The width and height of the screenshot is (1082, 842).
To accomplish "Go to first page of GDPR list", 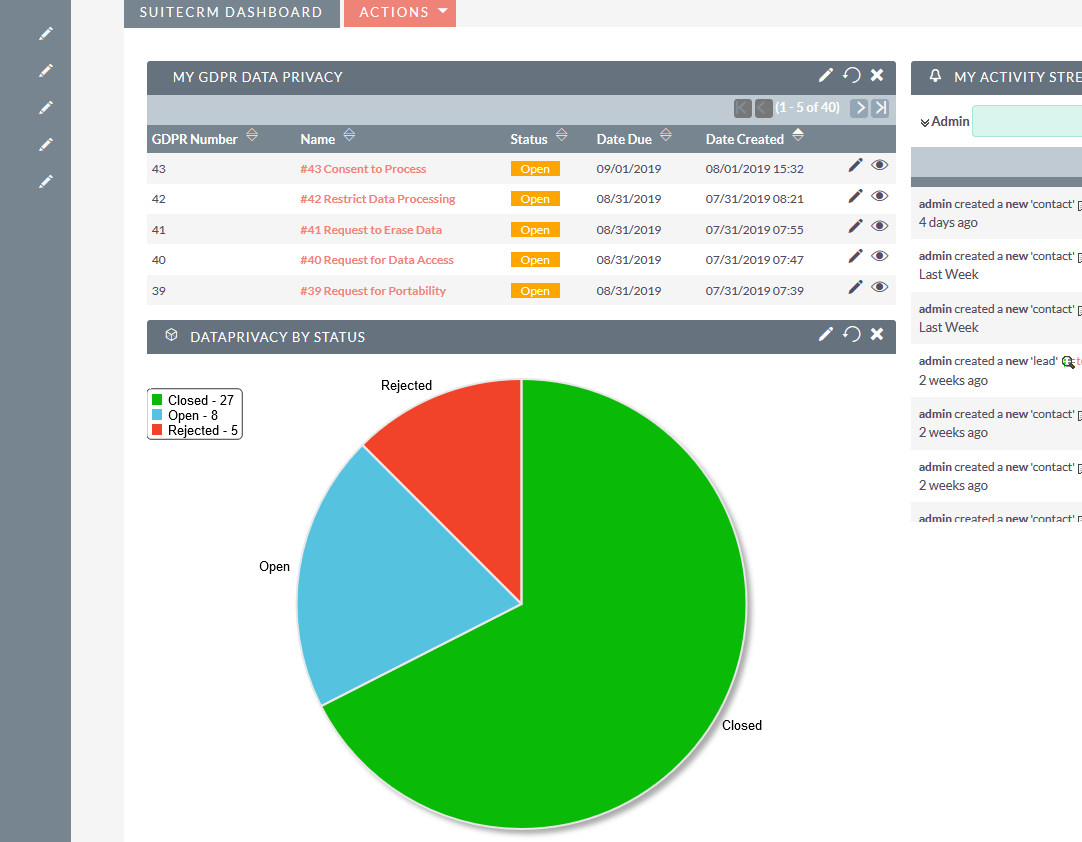I will pos(742,108).
